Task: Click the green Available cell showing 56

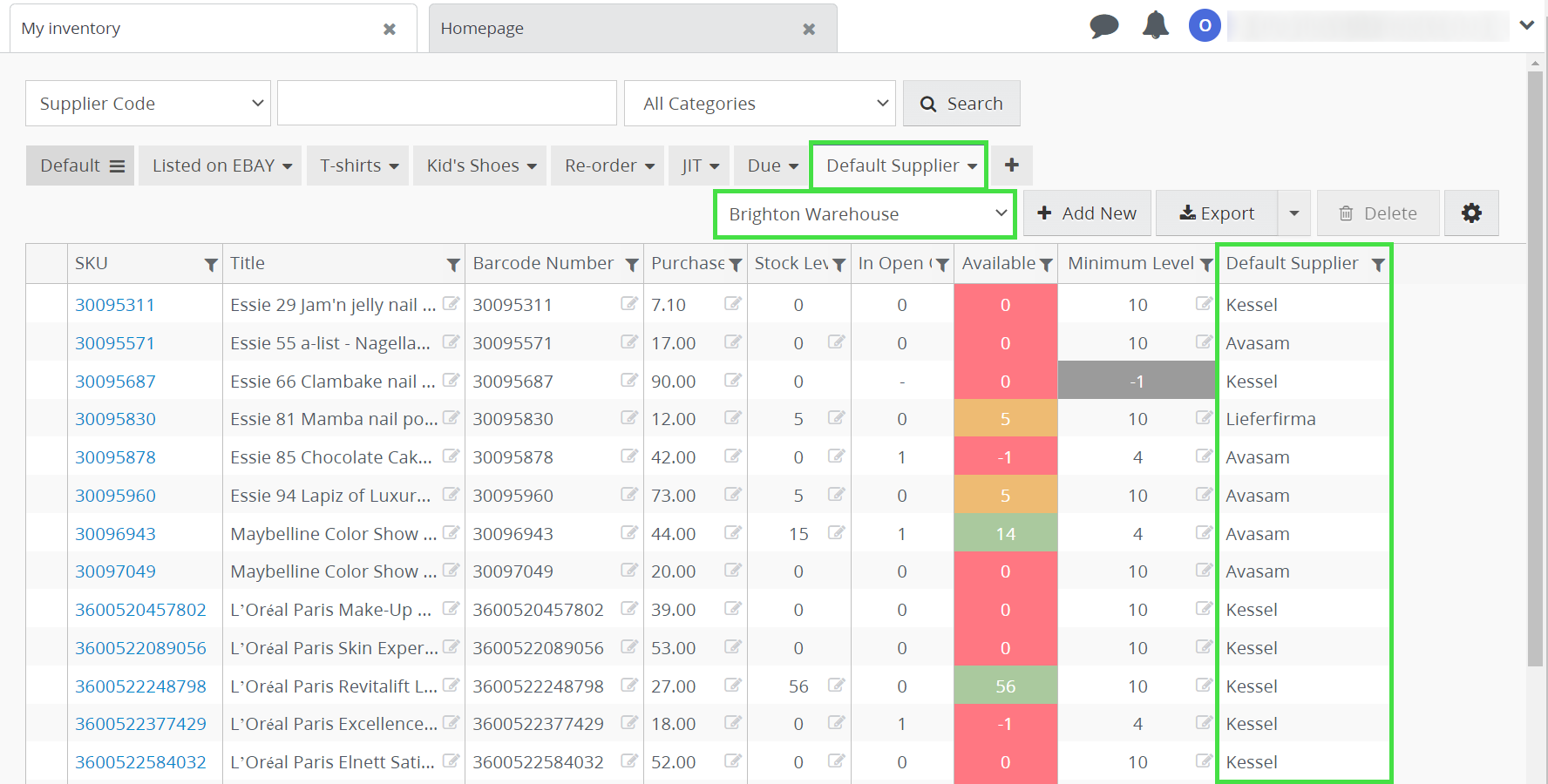Action: click(1005, 686)
